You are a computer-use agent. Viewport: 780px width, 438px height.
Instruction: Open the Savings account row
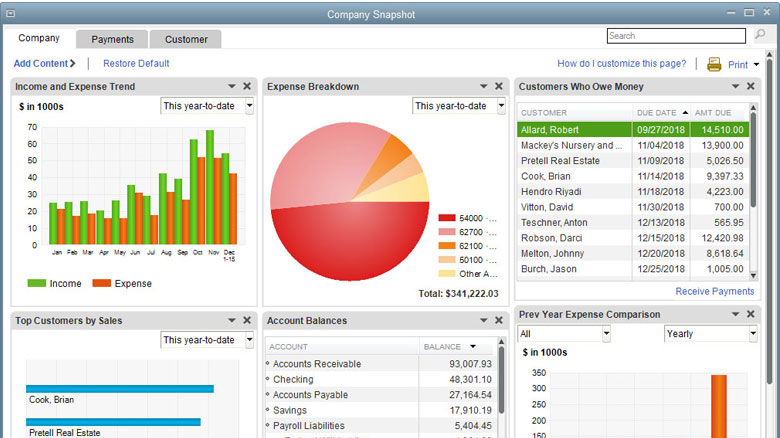(x=380, y=410)
